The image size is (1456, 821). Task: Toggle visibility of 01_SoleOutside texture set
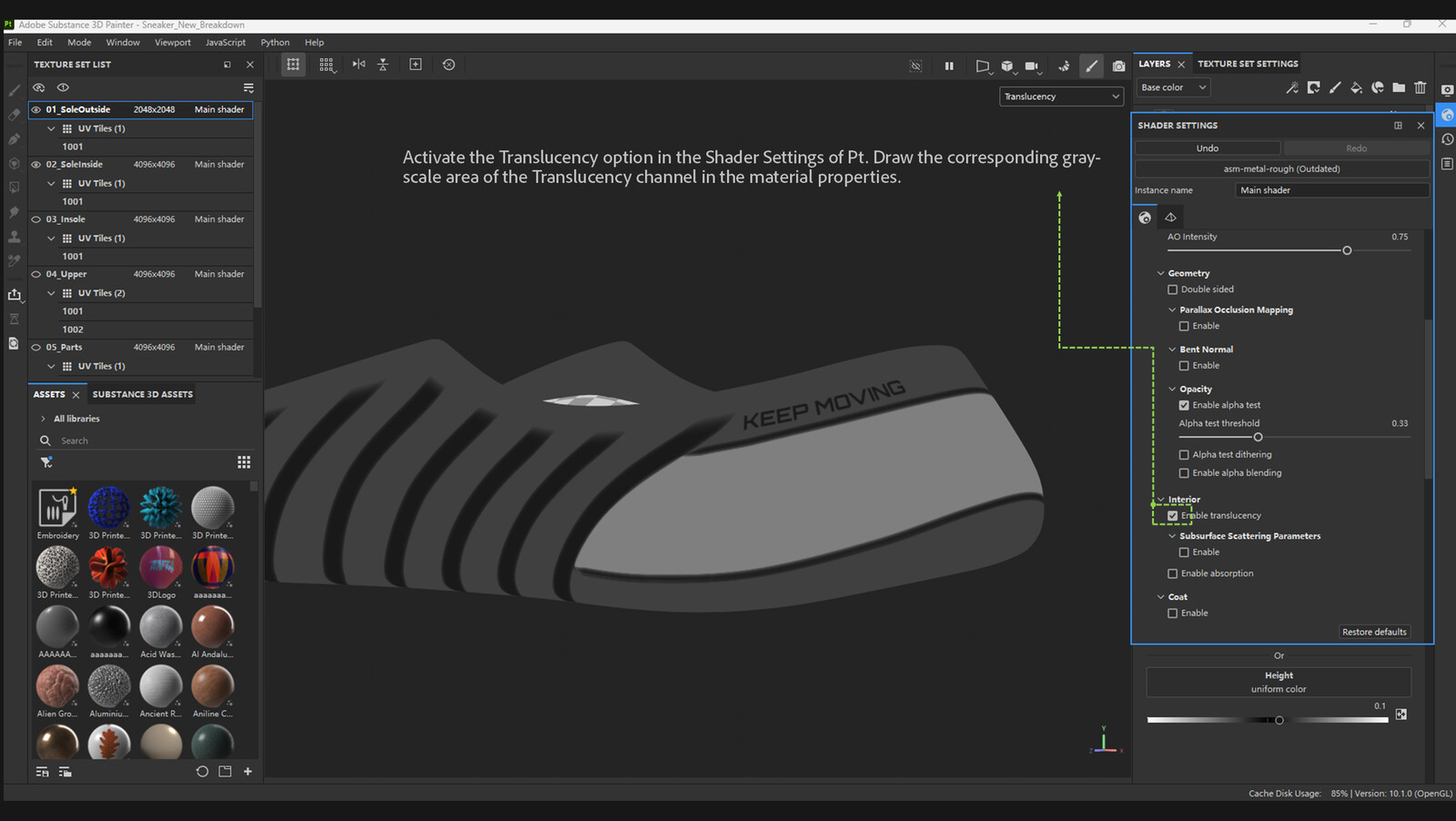coord(36,109)
